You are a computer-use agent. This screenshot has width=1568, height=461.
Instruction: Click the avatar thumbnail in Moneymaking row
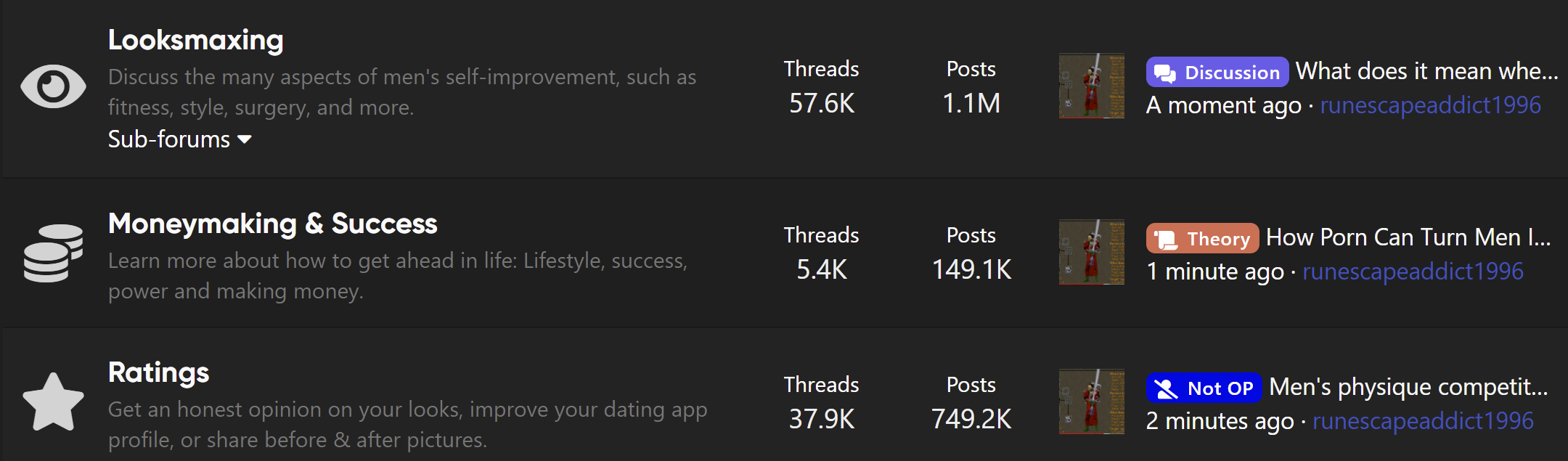pyautogui.click(x=1092, y=252)
